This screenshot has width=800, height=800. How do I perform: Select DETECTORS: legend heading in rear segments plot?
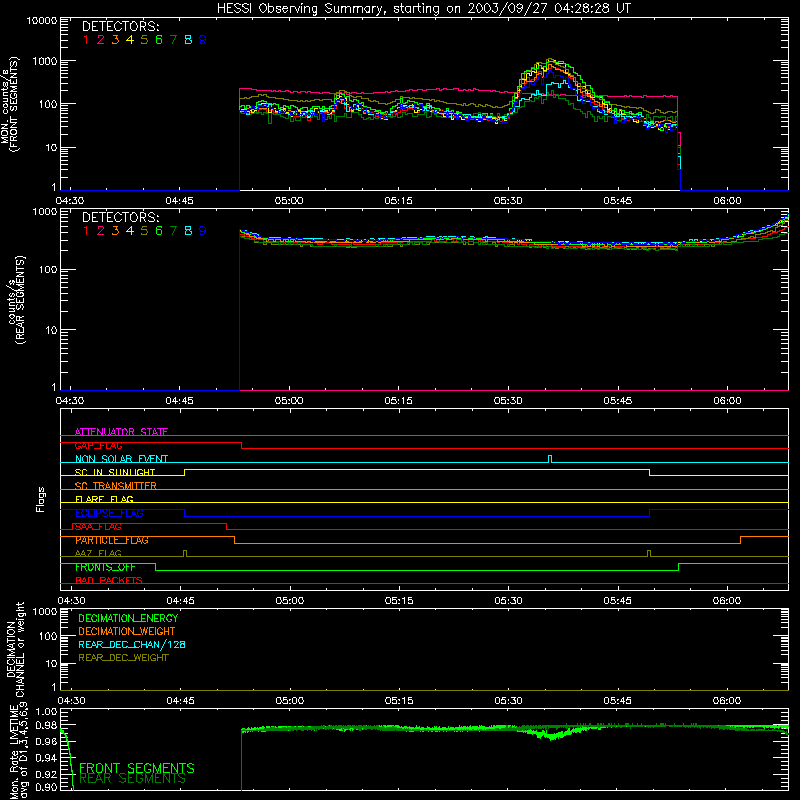pos(120,217)
